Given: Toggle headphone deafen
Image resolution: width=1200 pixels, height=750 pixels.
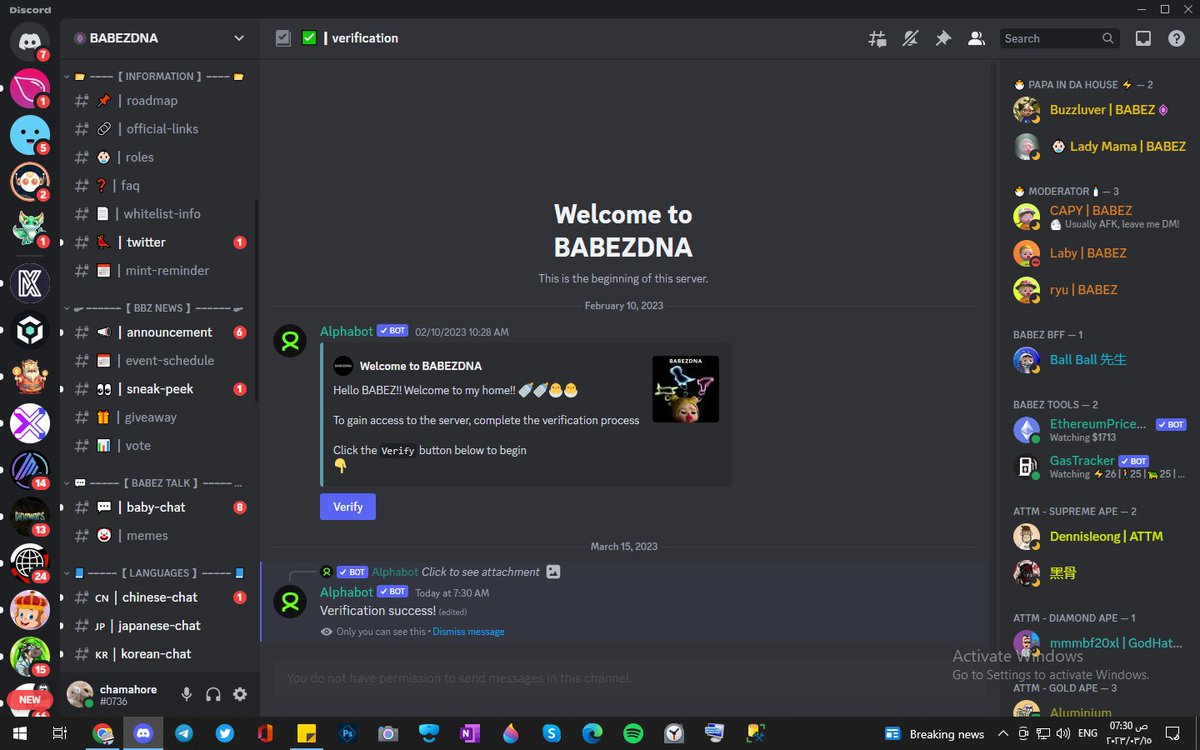Looking at the screenshot, I should (213, 694).
